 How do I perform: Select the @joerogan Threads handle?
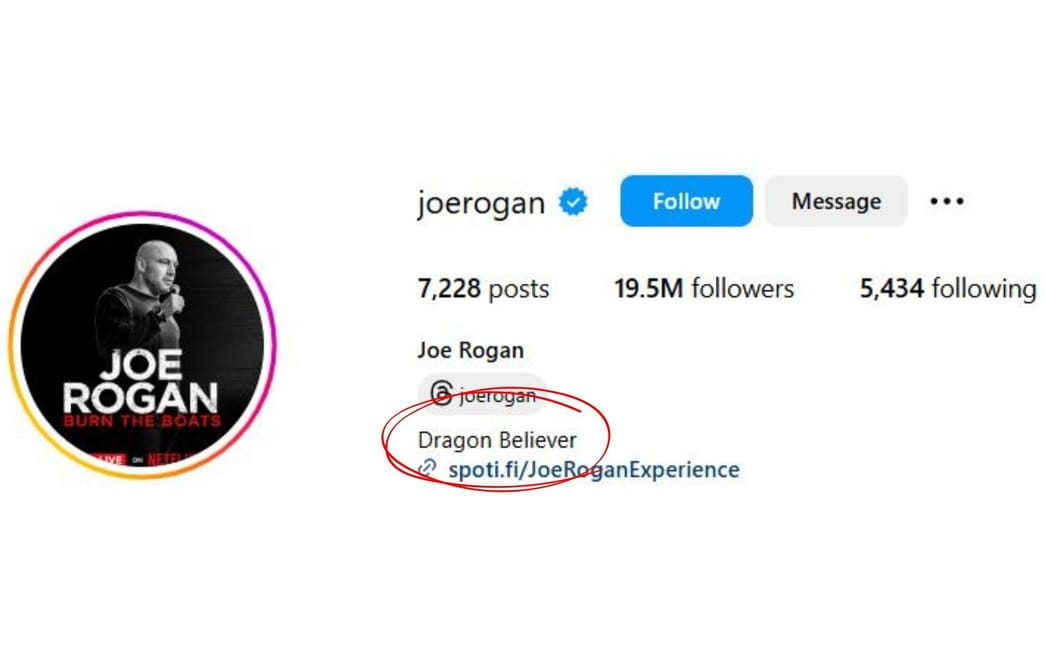490,394
